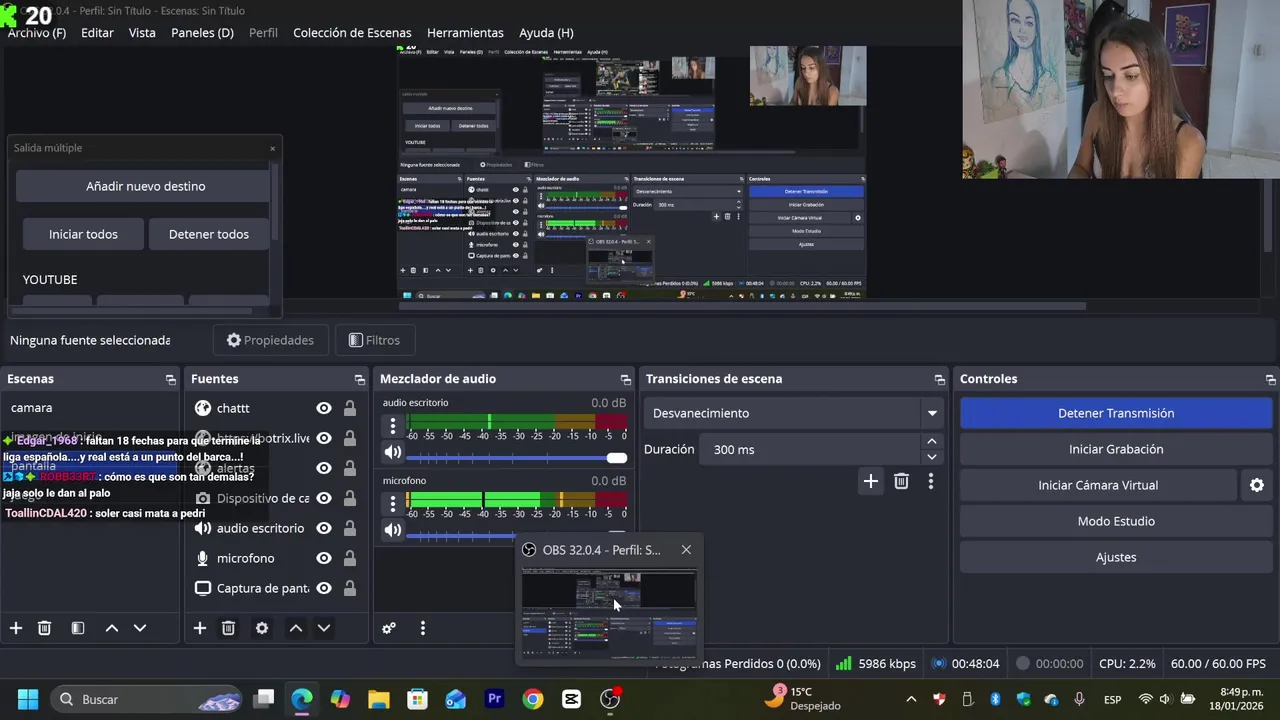Click Detener todos button
The width and height of the screenshot is (1280, 720).
point(209,234)
